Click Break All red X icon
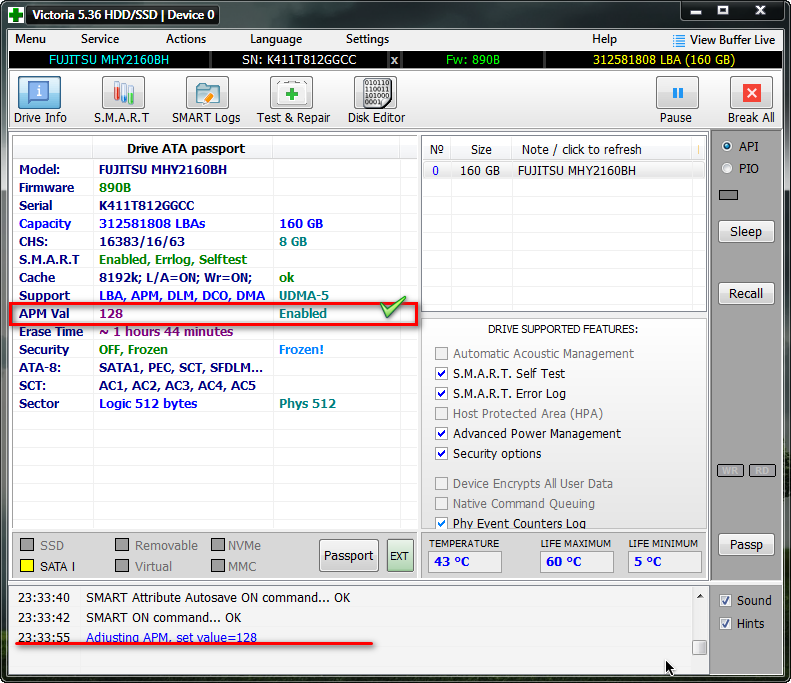Screen dimensions: 791x683 click(751, 92)
